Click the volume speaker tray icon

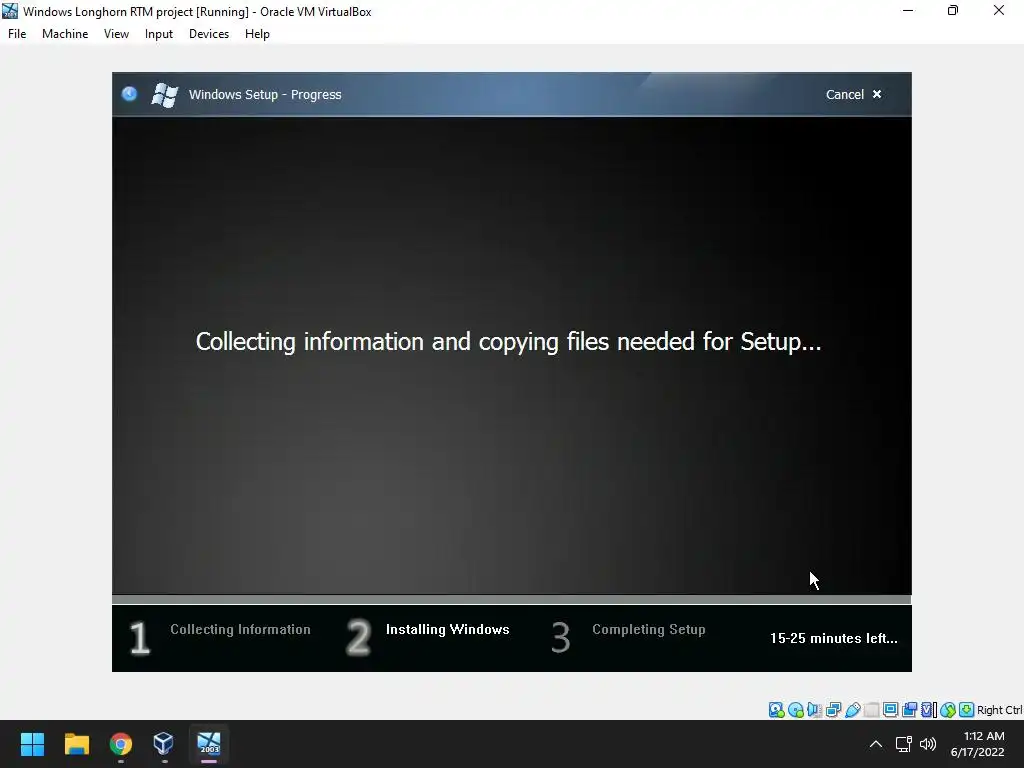928,744
